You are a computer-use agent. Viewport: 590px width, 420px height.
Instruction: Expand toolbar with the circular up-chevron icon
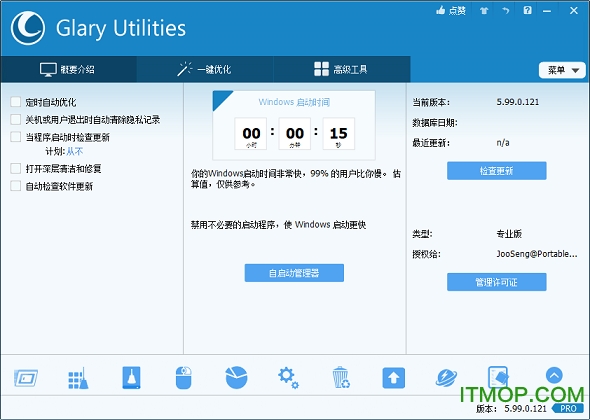click(554, 375)
